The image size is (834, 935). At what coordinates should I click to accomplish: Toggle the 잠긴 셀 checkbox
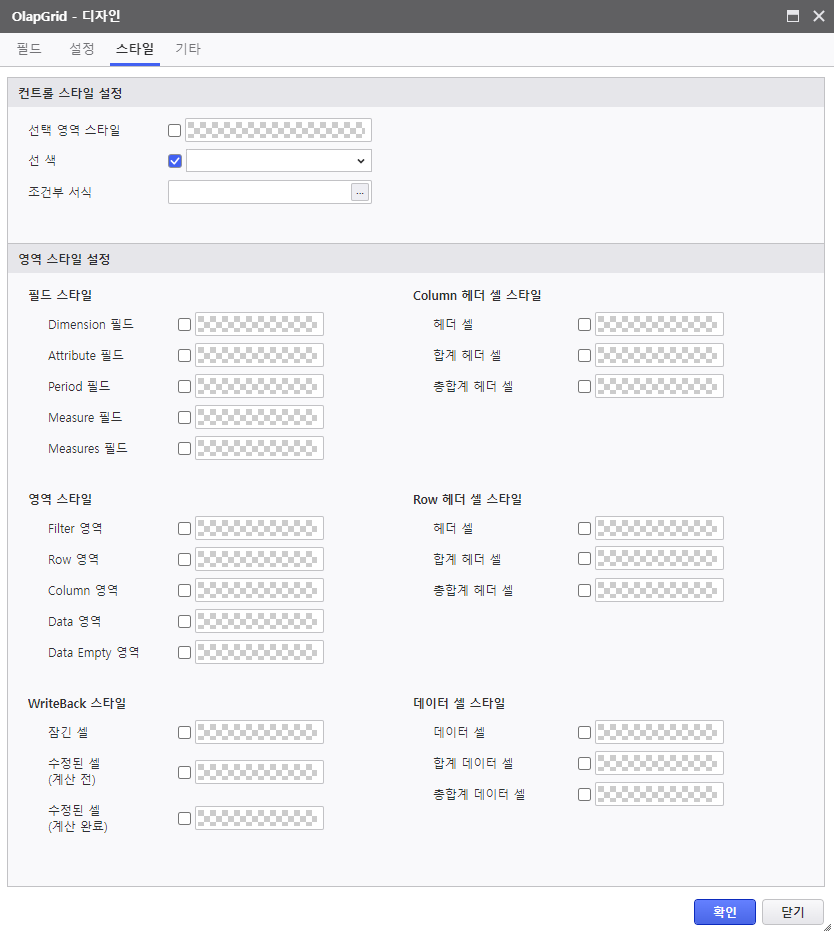(x=184, y=732)
